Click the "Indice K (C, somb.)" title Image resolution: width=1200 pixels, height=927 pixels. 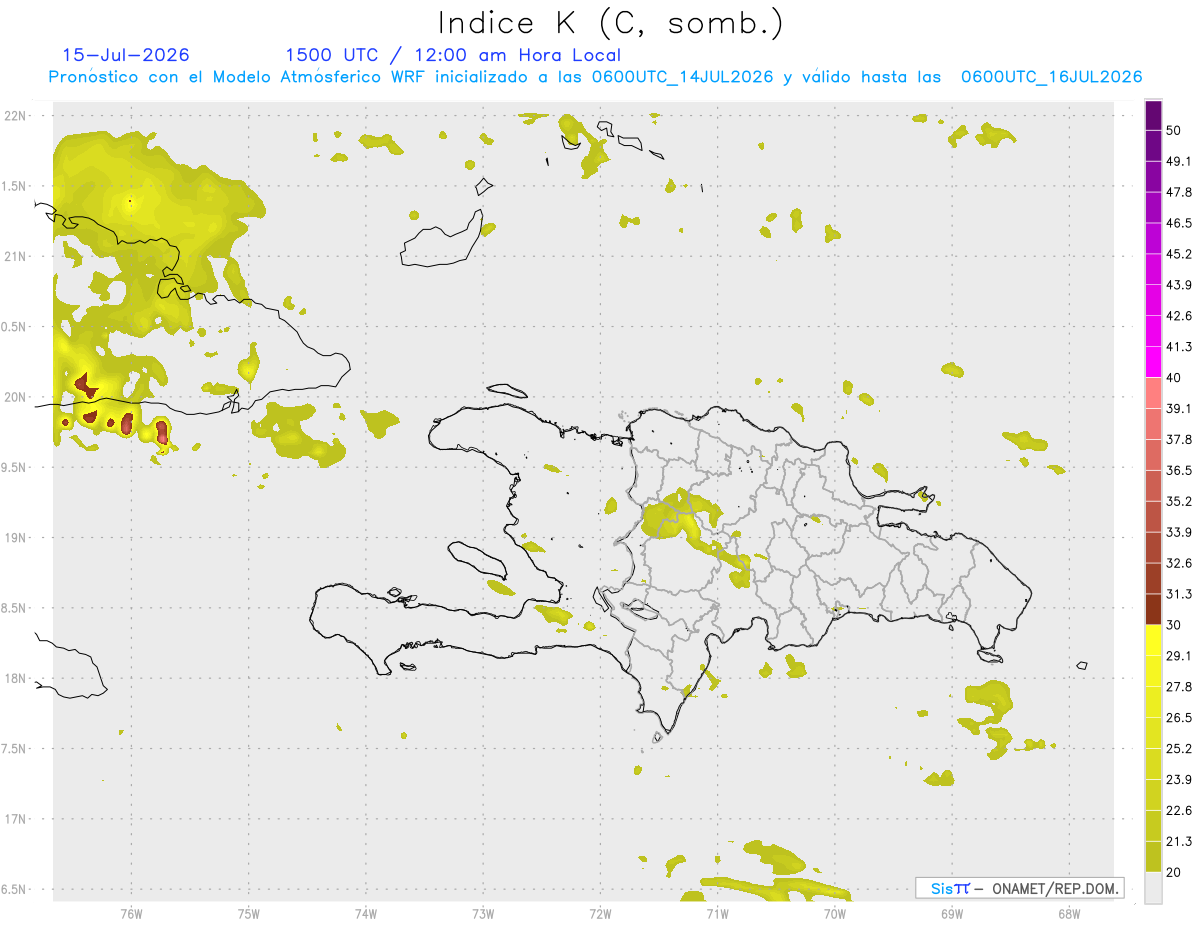(610, 24)
